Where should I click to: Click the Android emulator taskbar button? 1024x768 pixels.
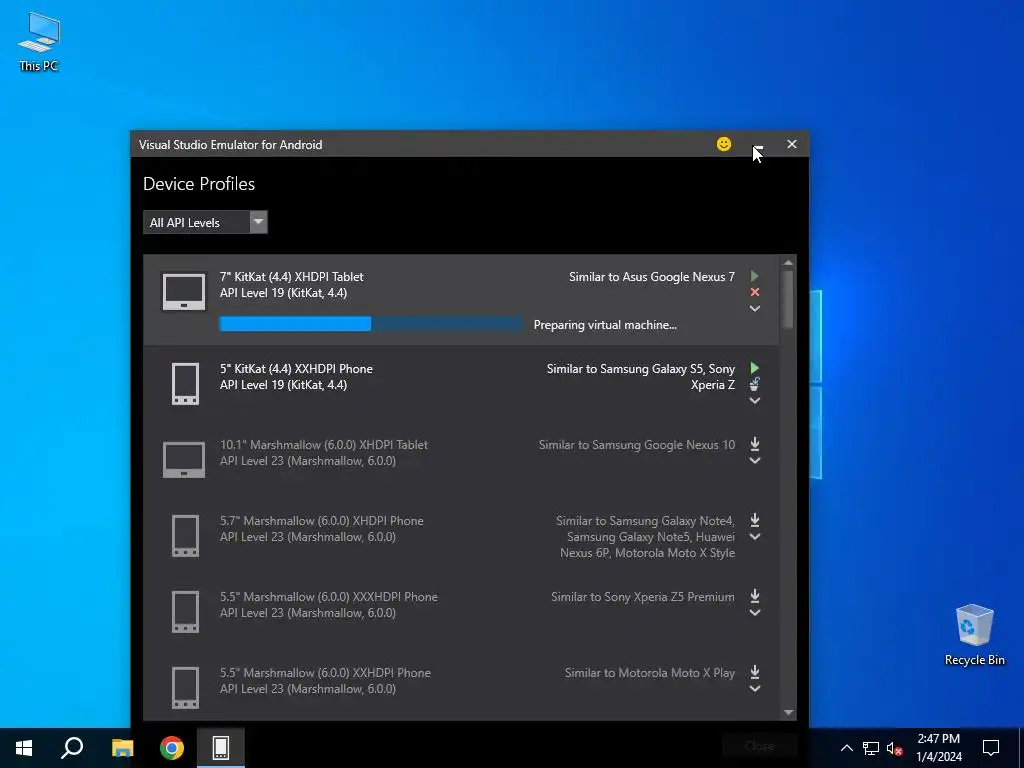pyautogui.click(x=221, y=748)
